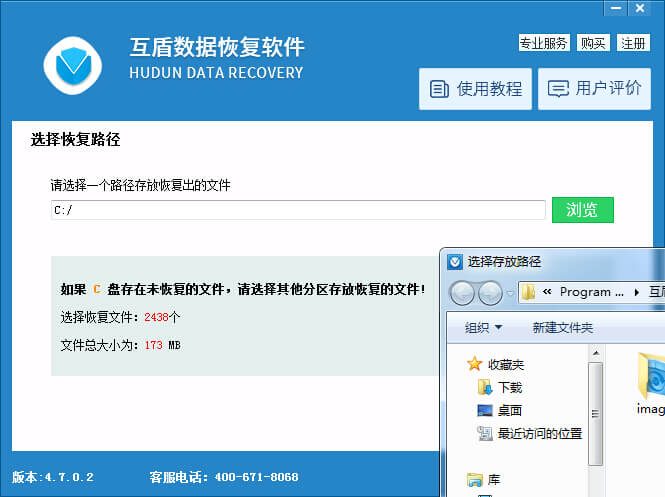Click 新建文件夹 new folder button

pos(562,327)
